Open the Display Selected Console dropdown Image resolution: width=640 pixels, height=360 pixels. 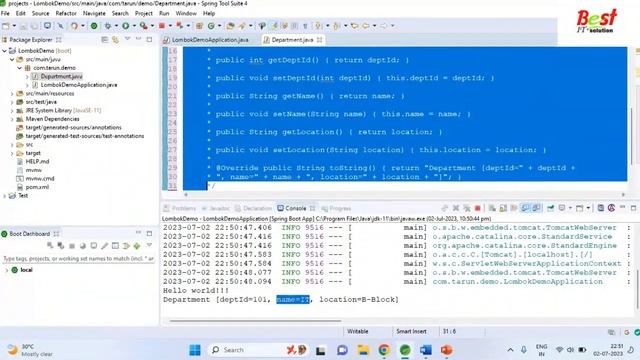pyautogui.click(x=570, y=208)
